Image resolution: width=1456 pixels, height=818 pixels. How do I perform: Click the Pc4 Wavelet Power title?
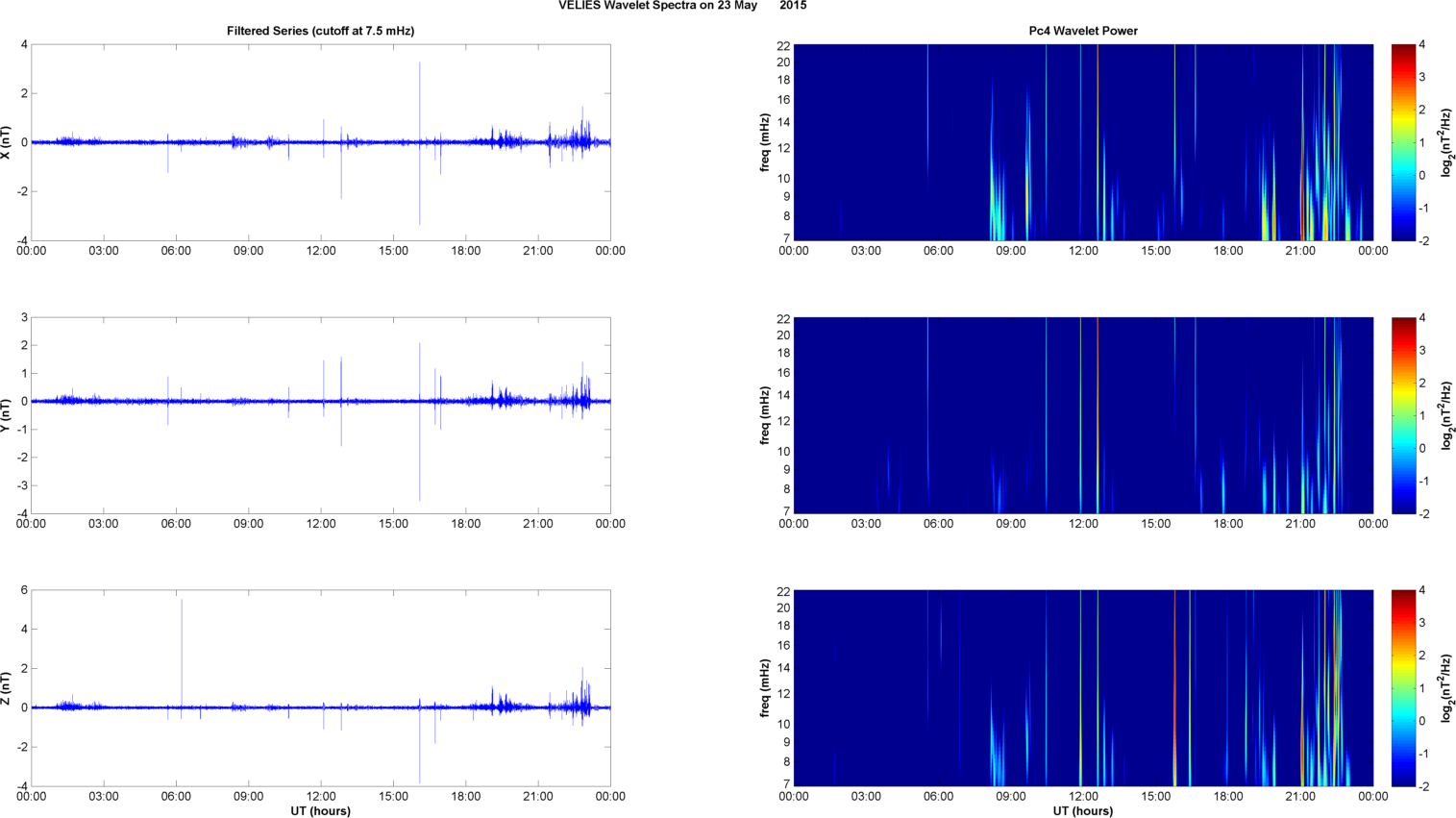1083,31
